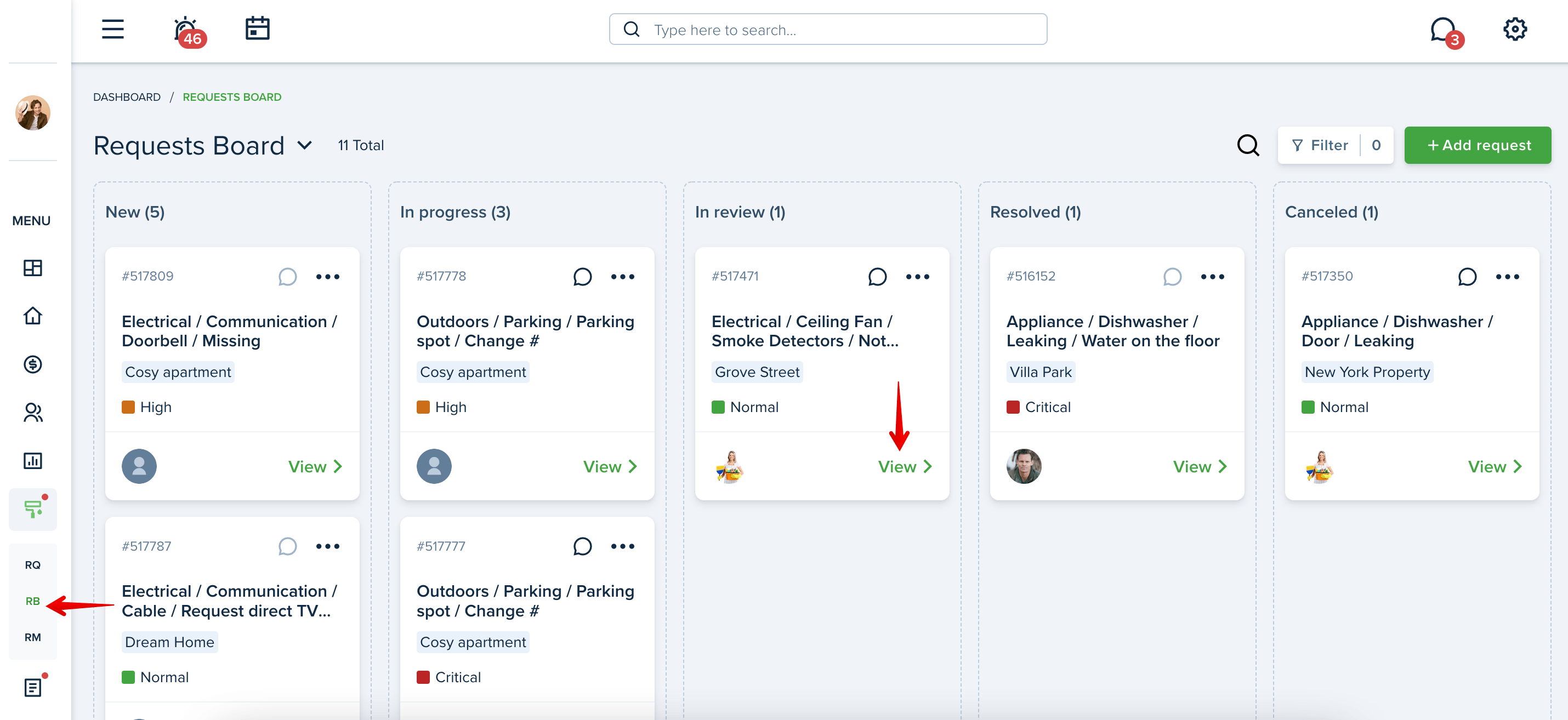Open the more options for #517809

tap(327, 277)
